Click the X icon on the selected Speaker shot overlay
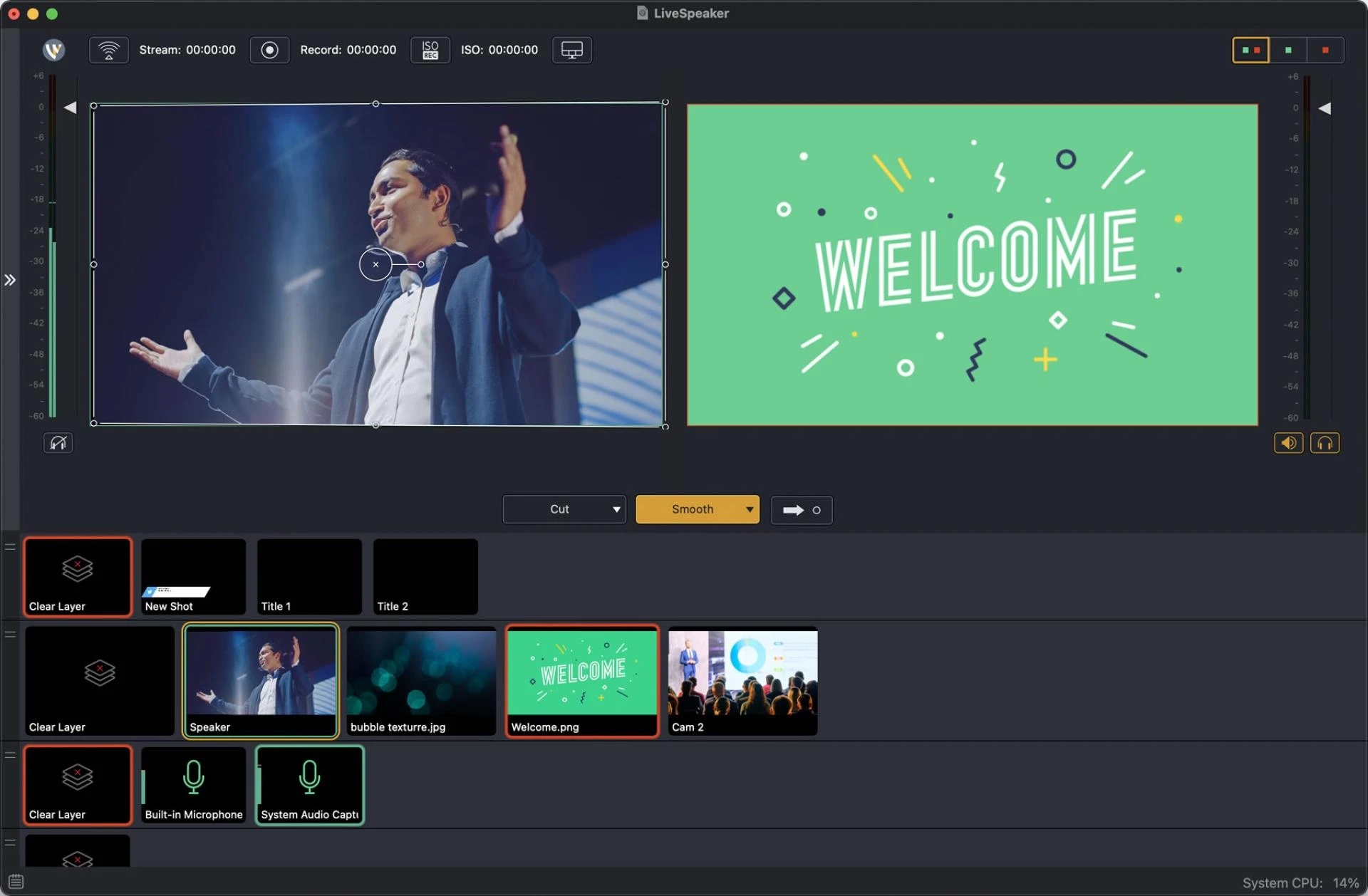The height and width of the screenshot is (896, 1368). coord(375,264)
